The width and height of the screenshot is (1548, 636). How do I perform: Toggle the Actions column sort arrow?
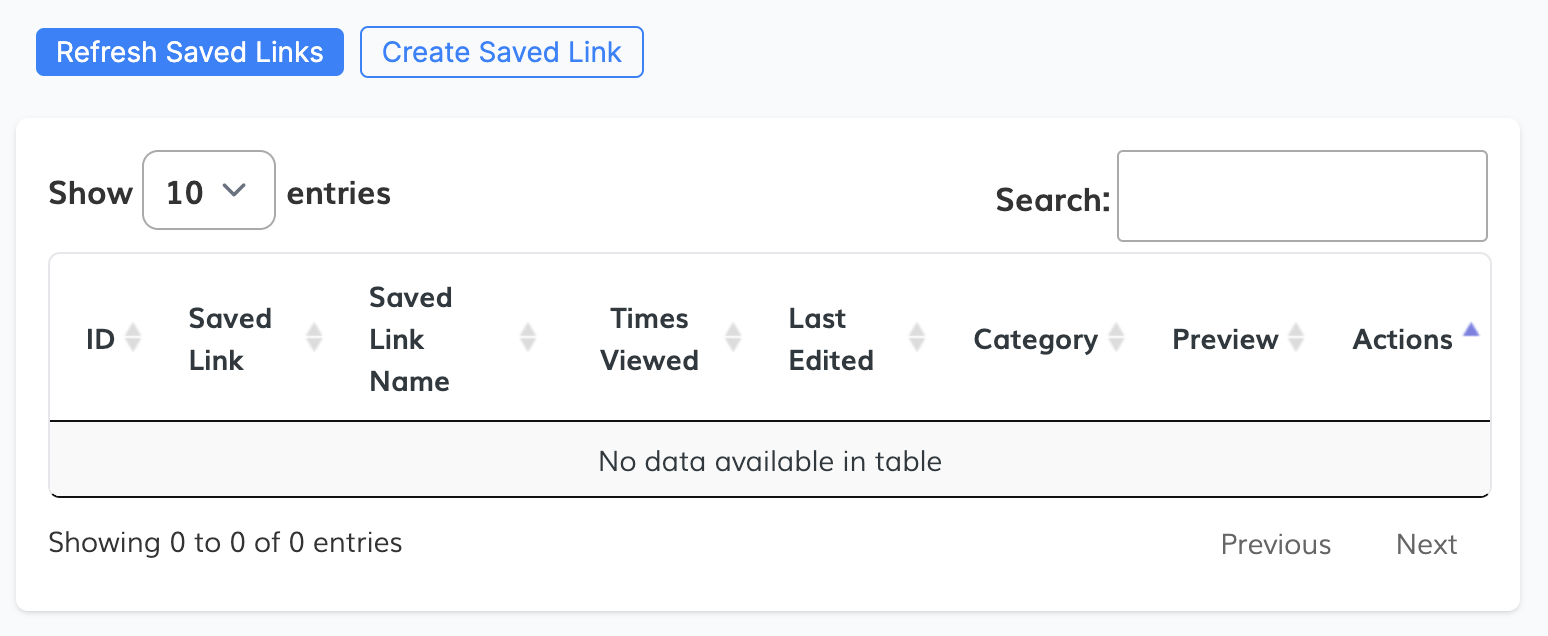coord(1470,330)
